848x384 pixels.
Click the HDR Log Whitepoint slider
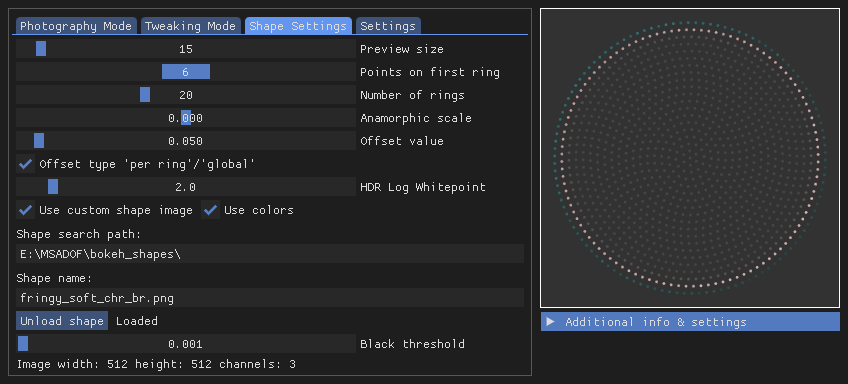coord(186,187)
